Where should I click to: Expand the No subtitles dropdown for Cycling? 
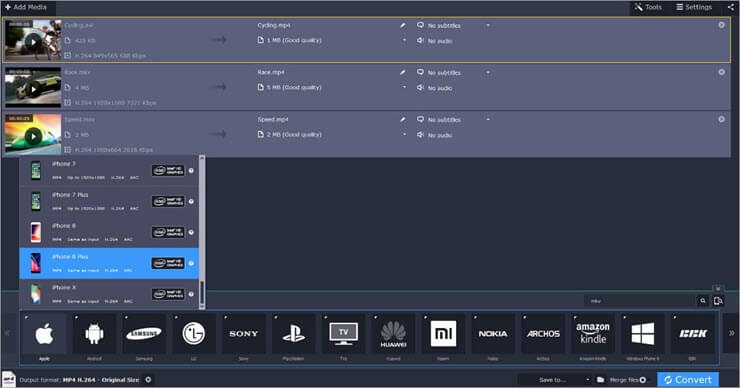coord(488,25)
